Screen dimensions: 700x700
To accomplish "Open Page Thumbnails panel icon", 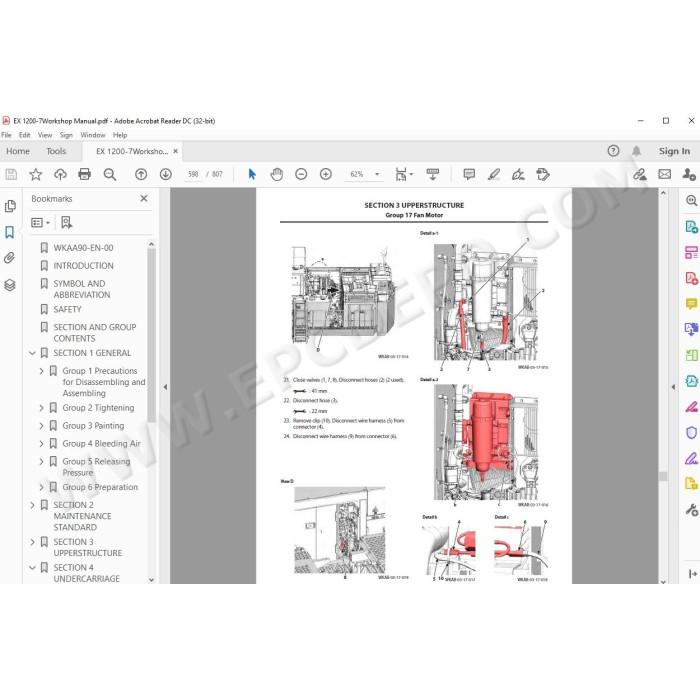I will coord(10,206).
